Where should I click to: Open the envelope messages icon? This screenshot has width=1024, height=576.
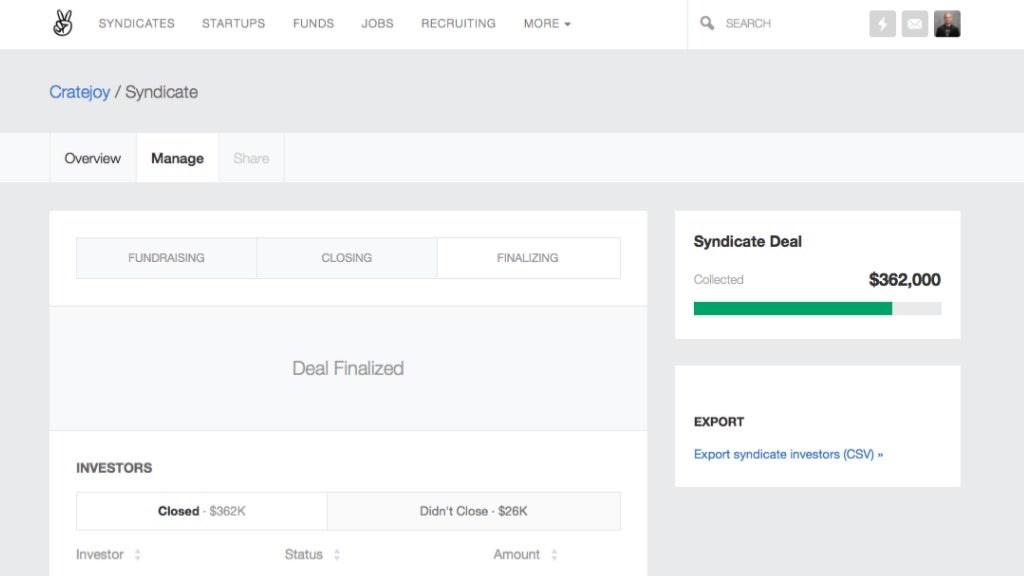(914, 24)
